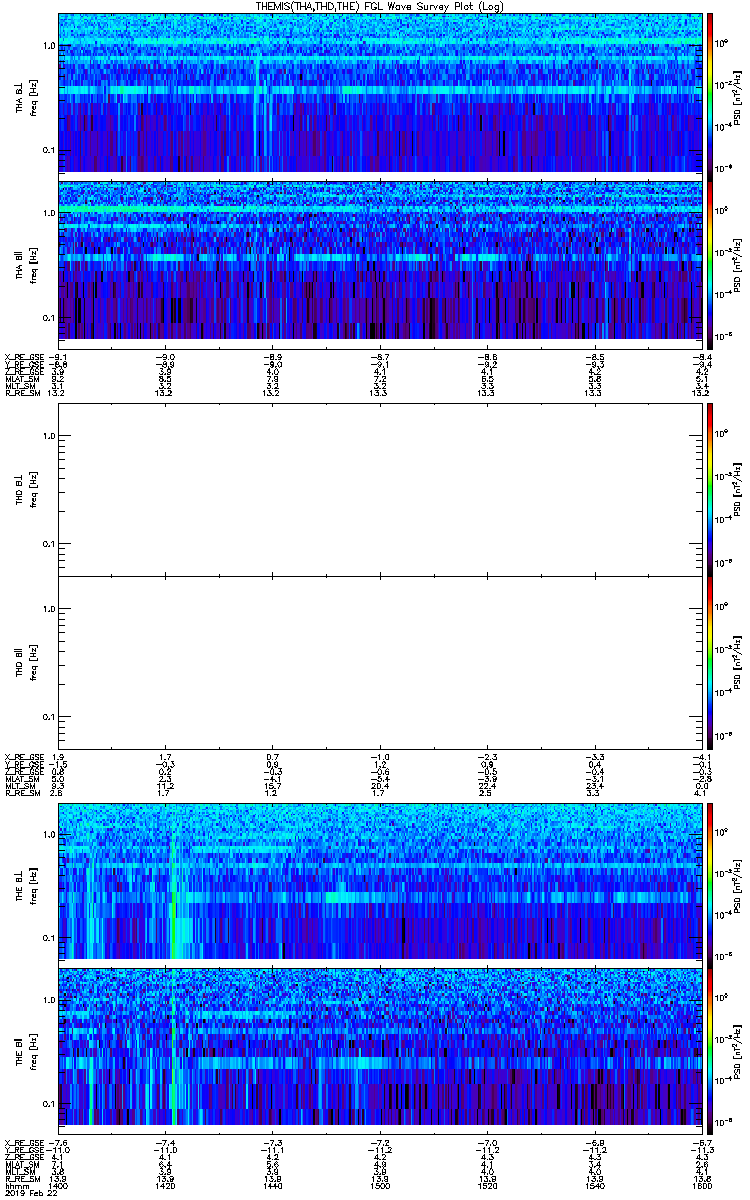Screen dimensions: 750x1200
Task: Click the 1.0 frequency tick of THD B-perpendicular panel
Action: (x=49, y=436)
